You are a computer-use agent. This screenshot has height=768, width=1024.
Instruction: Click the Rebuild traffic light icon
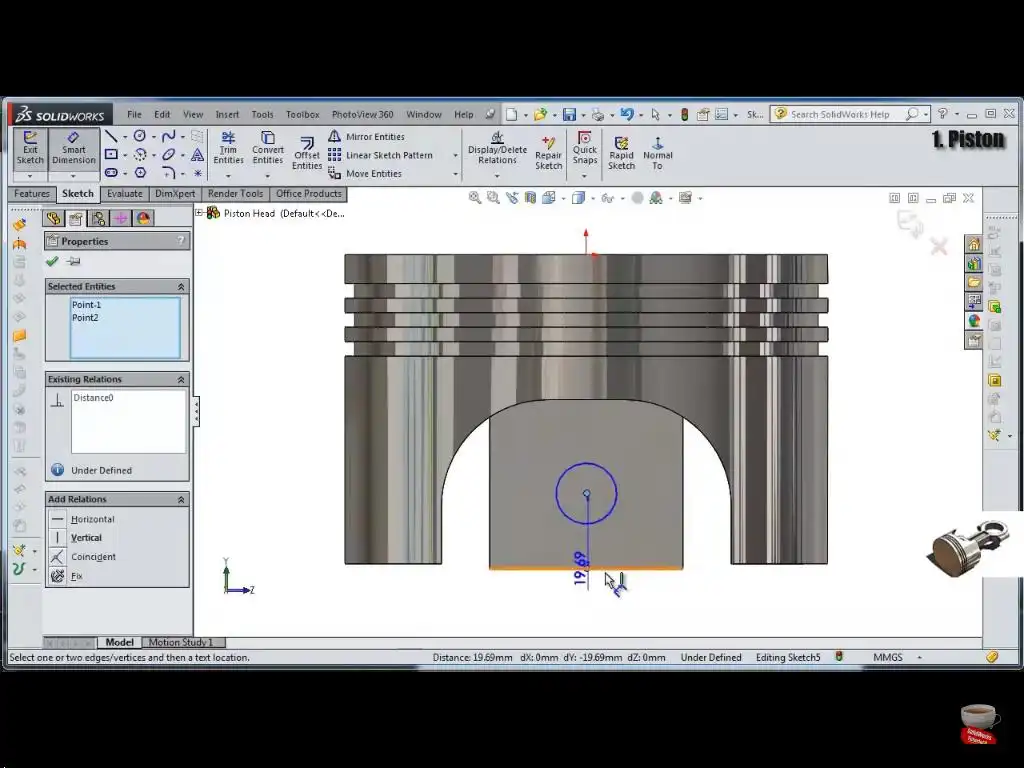coord(684,114)
